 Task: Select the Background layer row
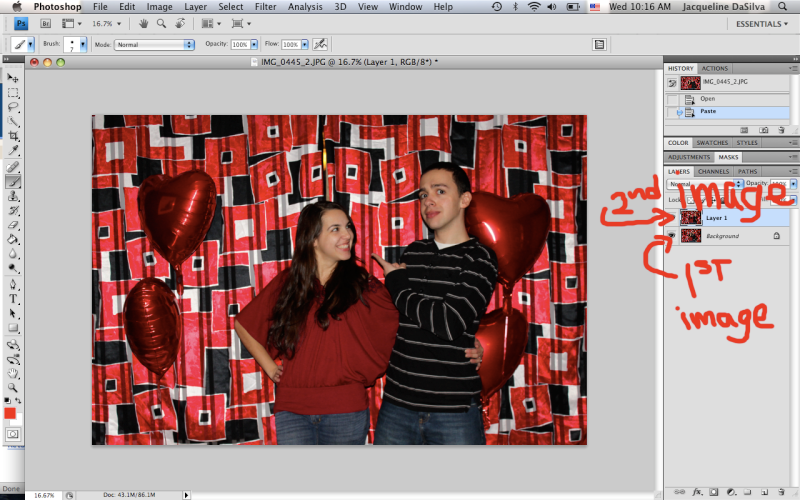(x=728, y=236)
